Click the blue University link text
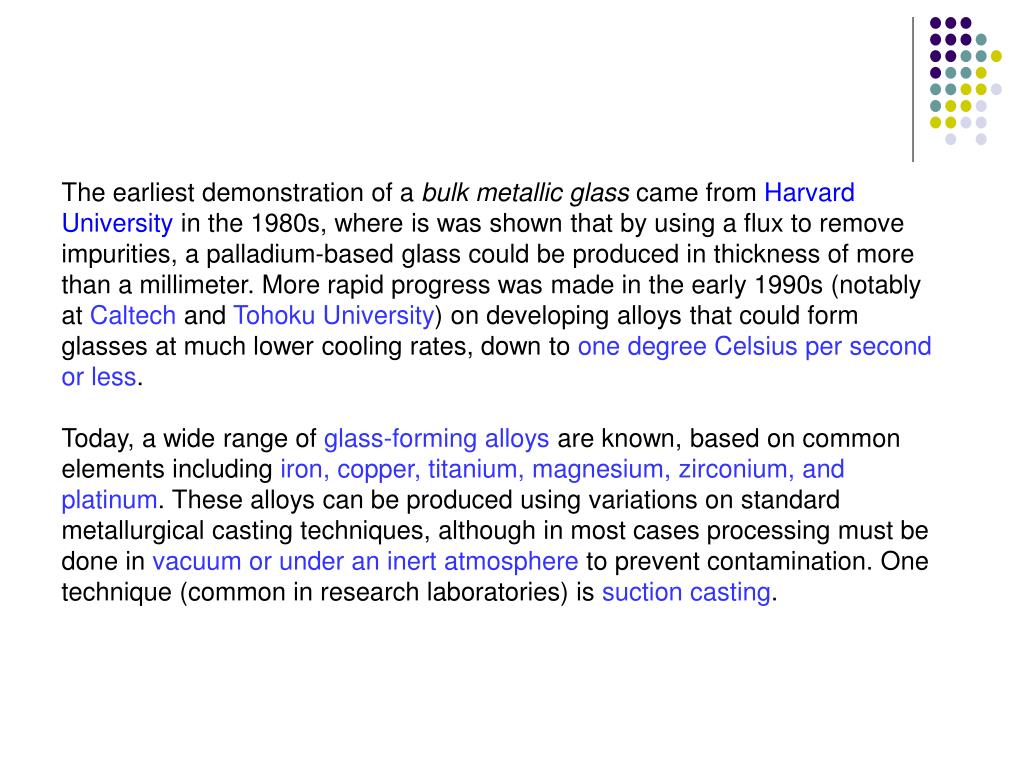1024x768 pixels. point(118,223)
